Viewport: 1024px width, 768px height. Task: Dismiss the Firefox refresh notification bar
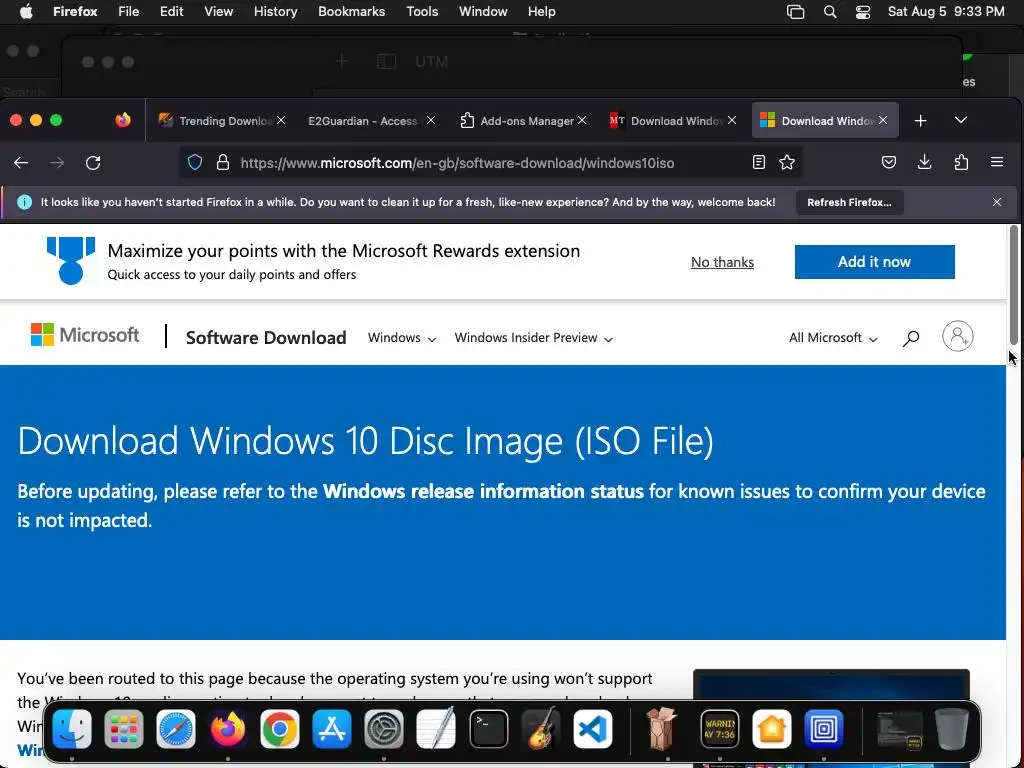[997, 202]
